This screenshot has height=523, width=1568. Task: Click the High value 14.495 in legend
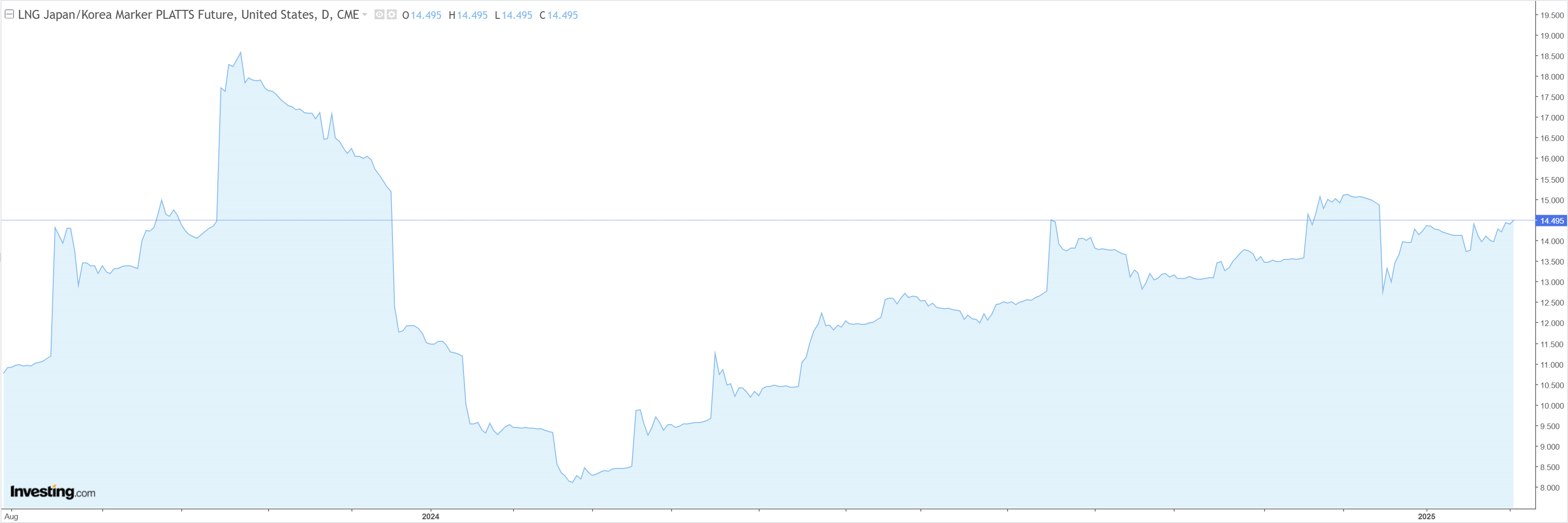472,15
